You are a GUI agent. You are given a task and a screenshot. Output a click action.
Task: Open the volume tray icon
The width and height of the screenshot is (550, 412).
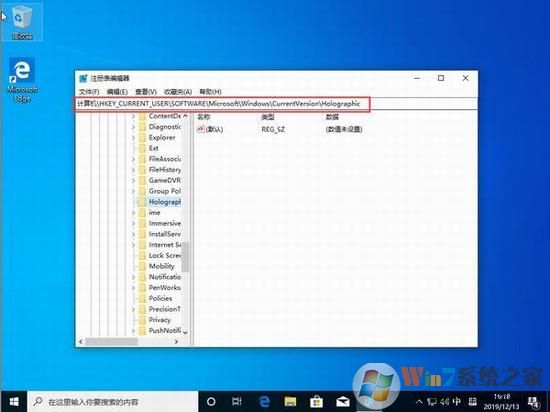(445, 402)
